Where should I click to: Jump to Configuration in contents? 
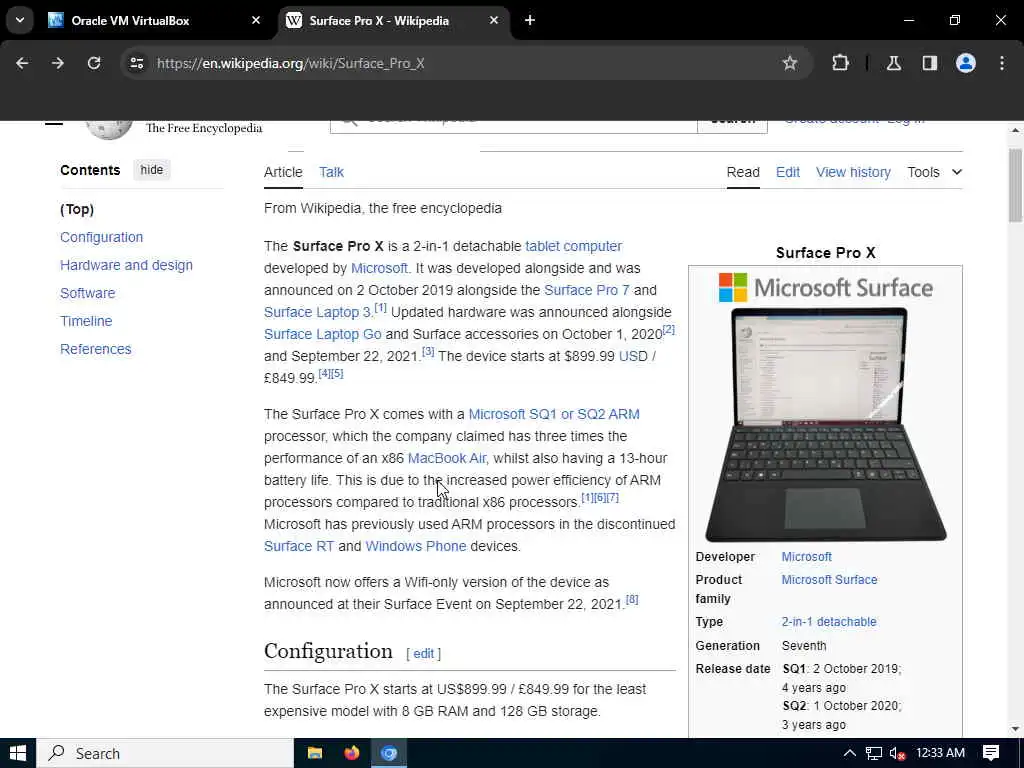point(101,237)
